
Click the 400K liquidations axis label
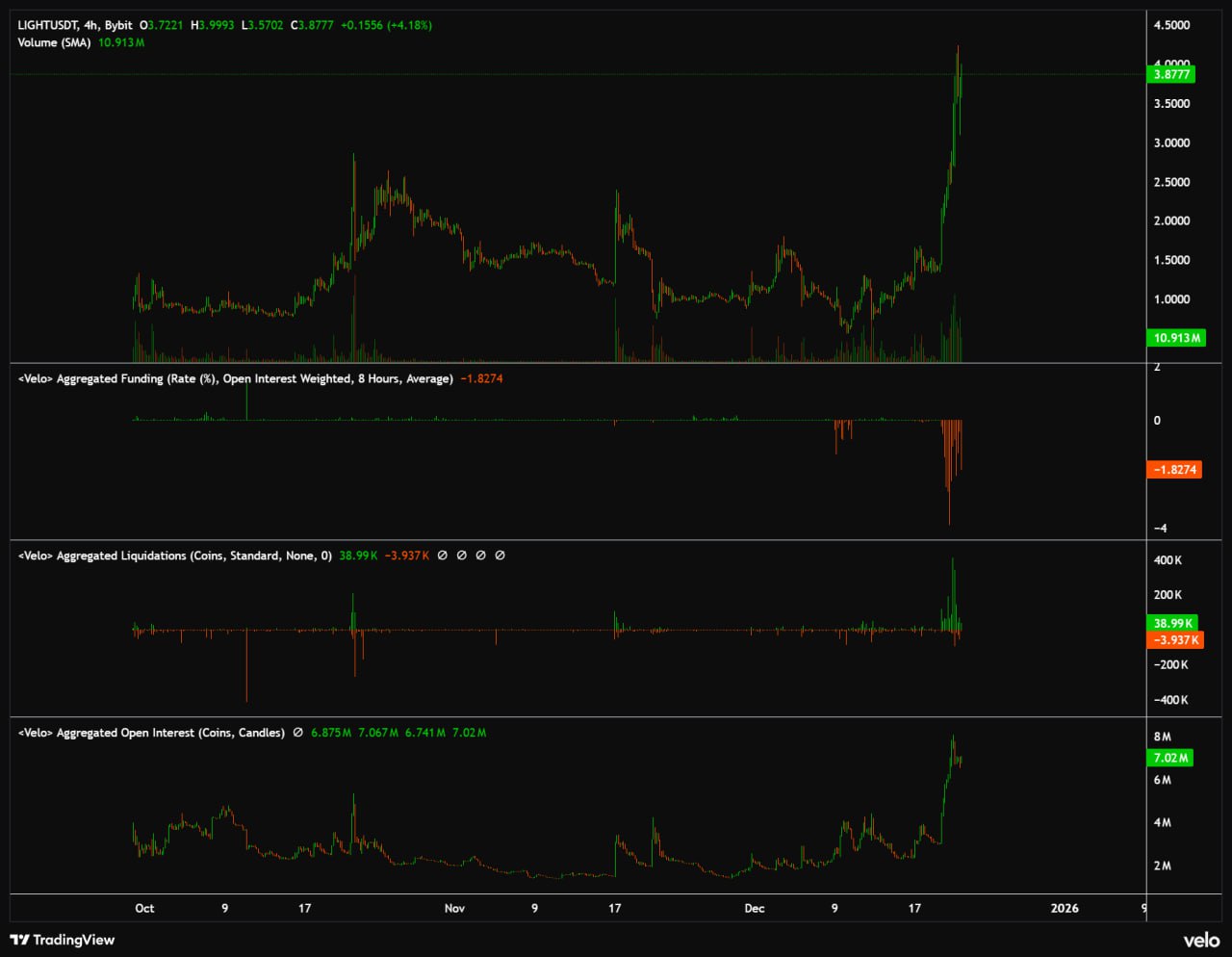click(x=1168, y=560)
